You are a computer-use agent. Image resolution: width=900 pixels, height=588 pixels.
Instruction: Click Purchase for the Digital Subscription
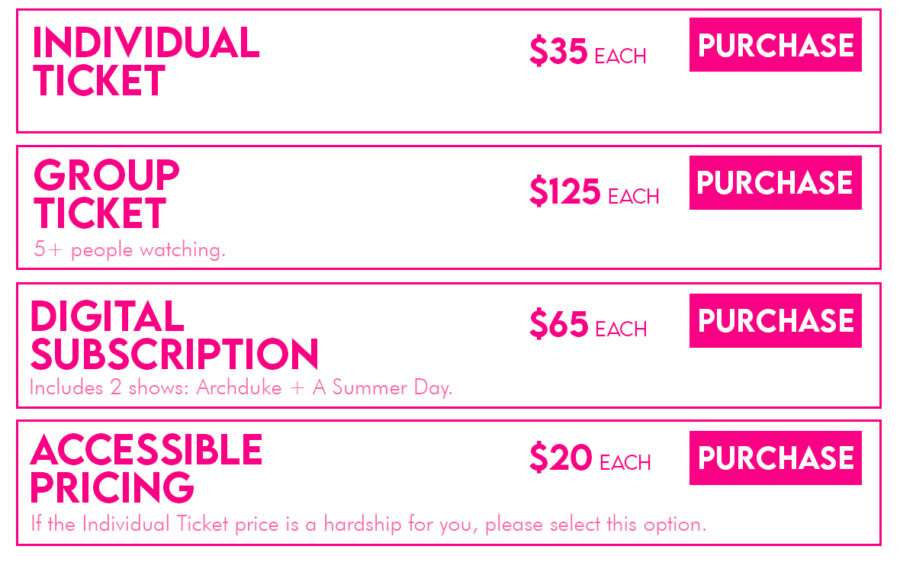pyautogui.click(x=775, y=320)
